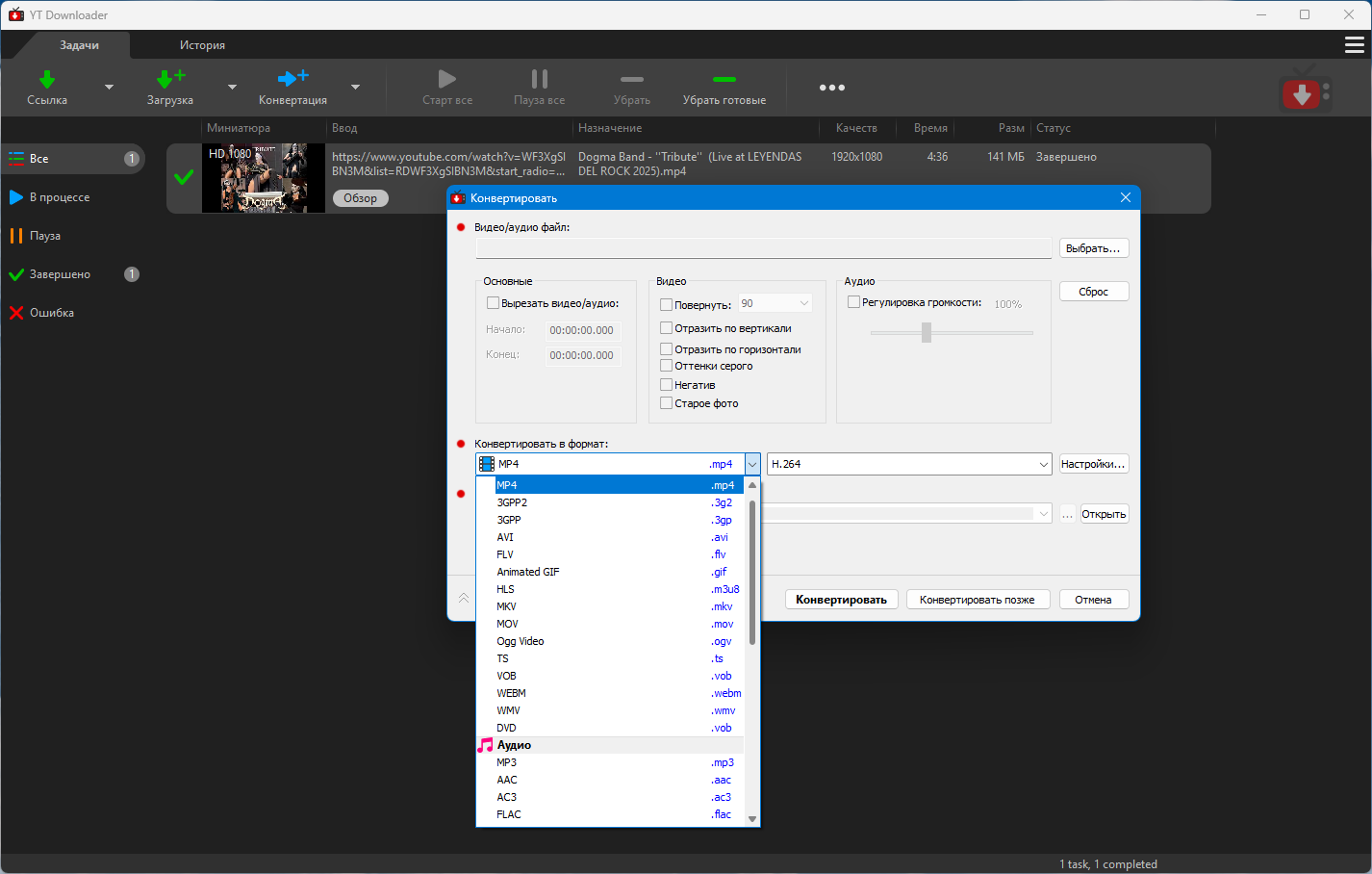Viewport: 1372px width, 874px height.
Task: Enable the Вырезать видео/аудио checkbox
Action: (x=494, y=303)
